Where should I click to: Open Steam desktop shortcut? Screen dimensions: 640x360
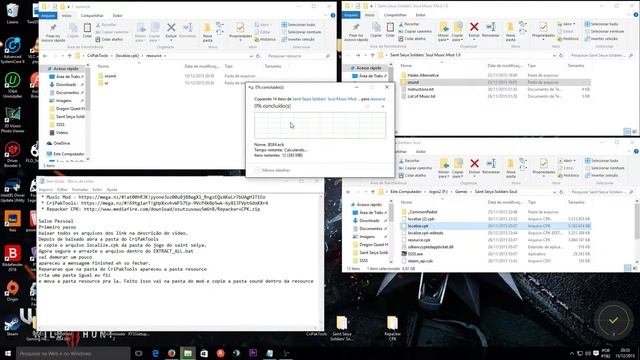pyautogui.click(x=12, y=325)
